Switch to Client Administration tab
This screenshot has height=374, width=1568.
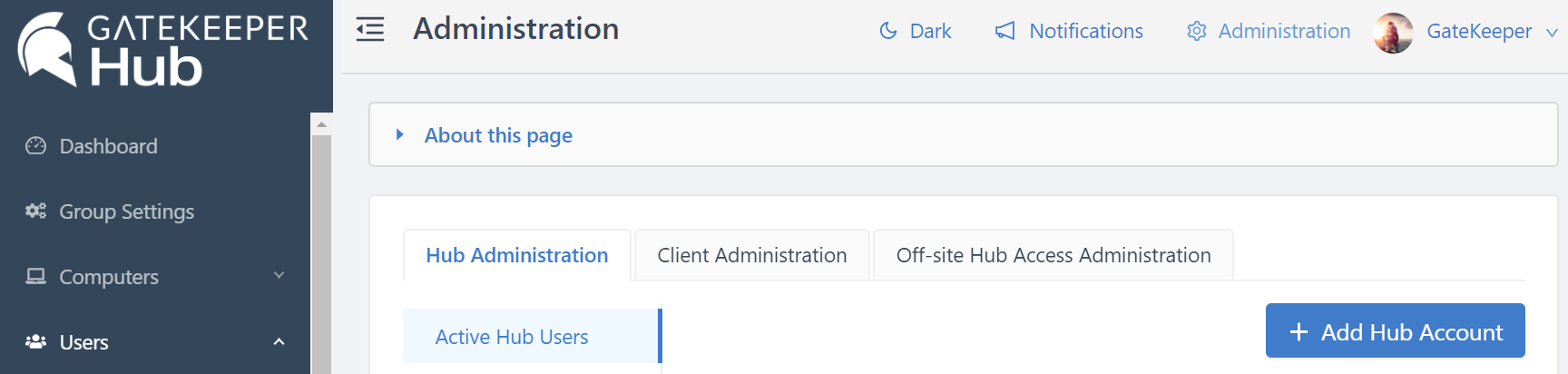pos(751,255)
